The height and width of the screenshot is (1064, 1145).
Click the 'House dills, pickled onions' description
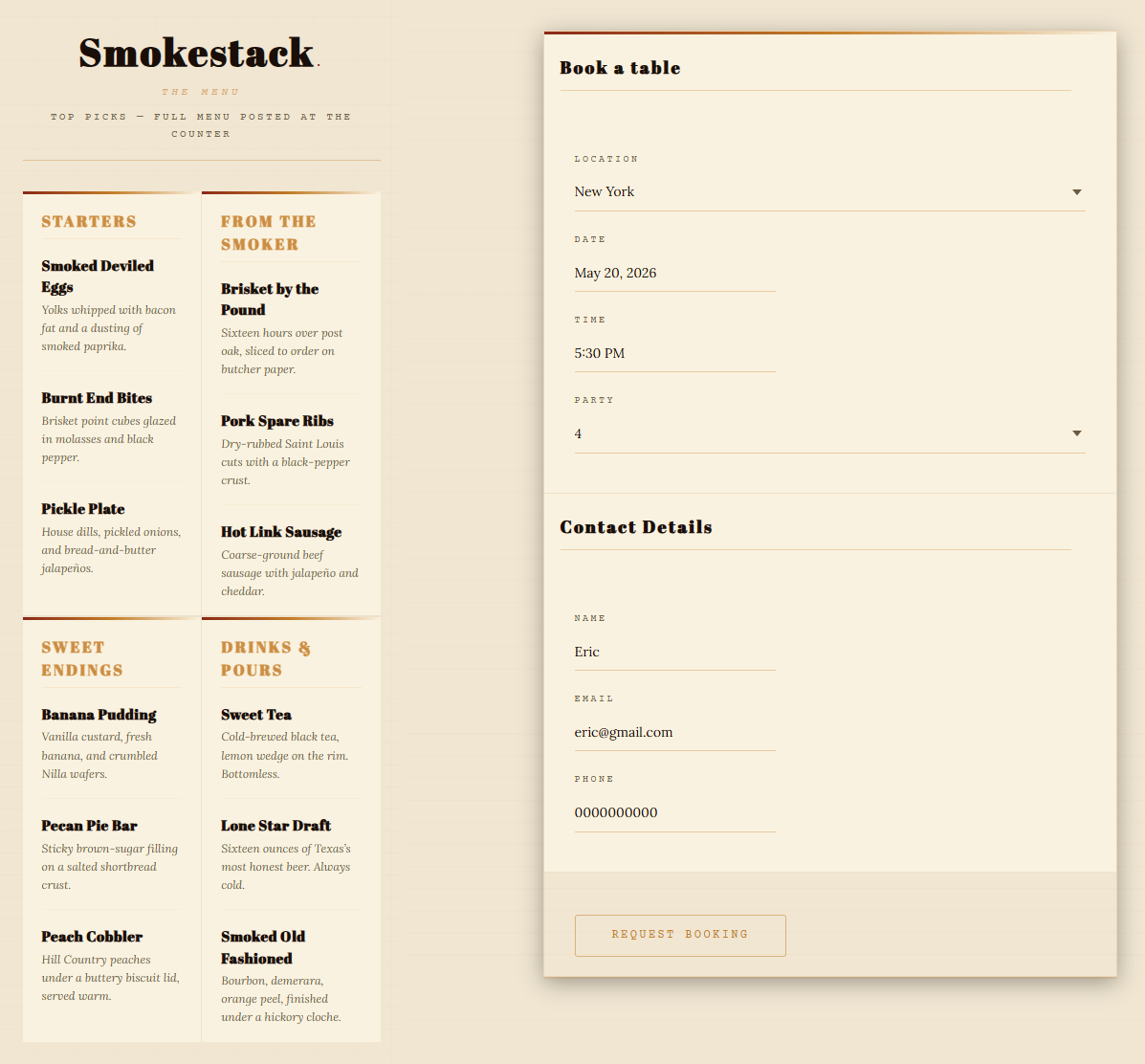(x=111, y=550)
